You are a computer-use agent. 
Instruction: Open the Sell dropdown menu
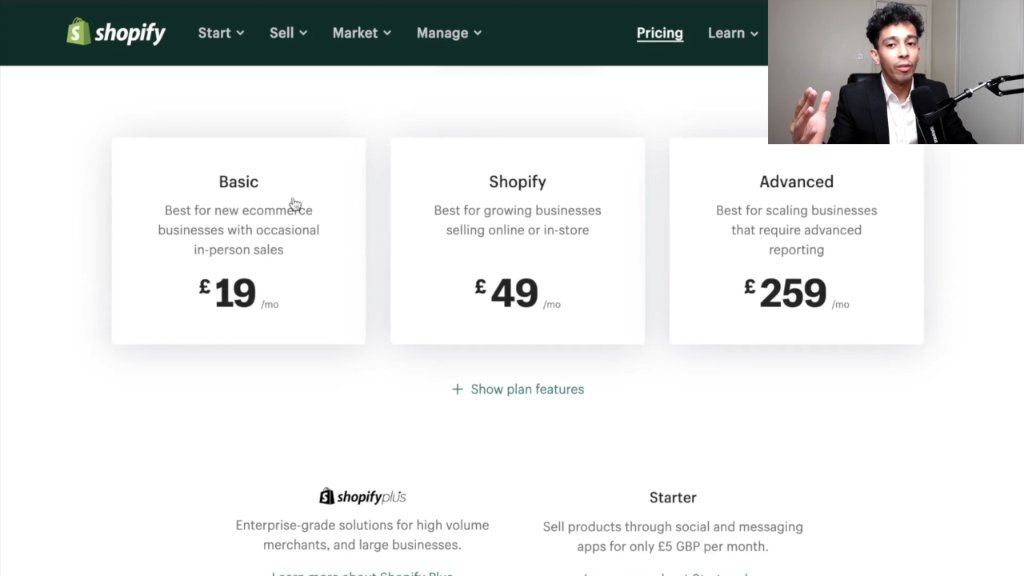coord(288,33)
